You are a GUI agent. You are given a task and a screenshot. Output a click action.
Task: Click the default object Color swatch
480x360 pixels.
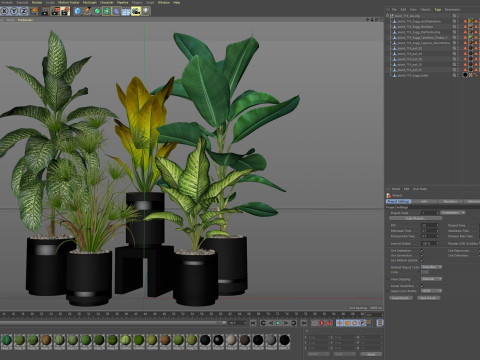[425, 272]
